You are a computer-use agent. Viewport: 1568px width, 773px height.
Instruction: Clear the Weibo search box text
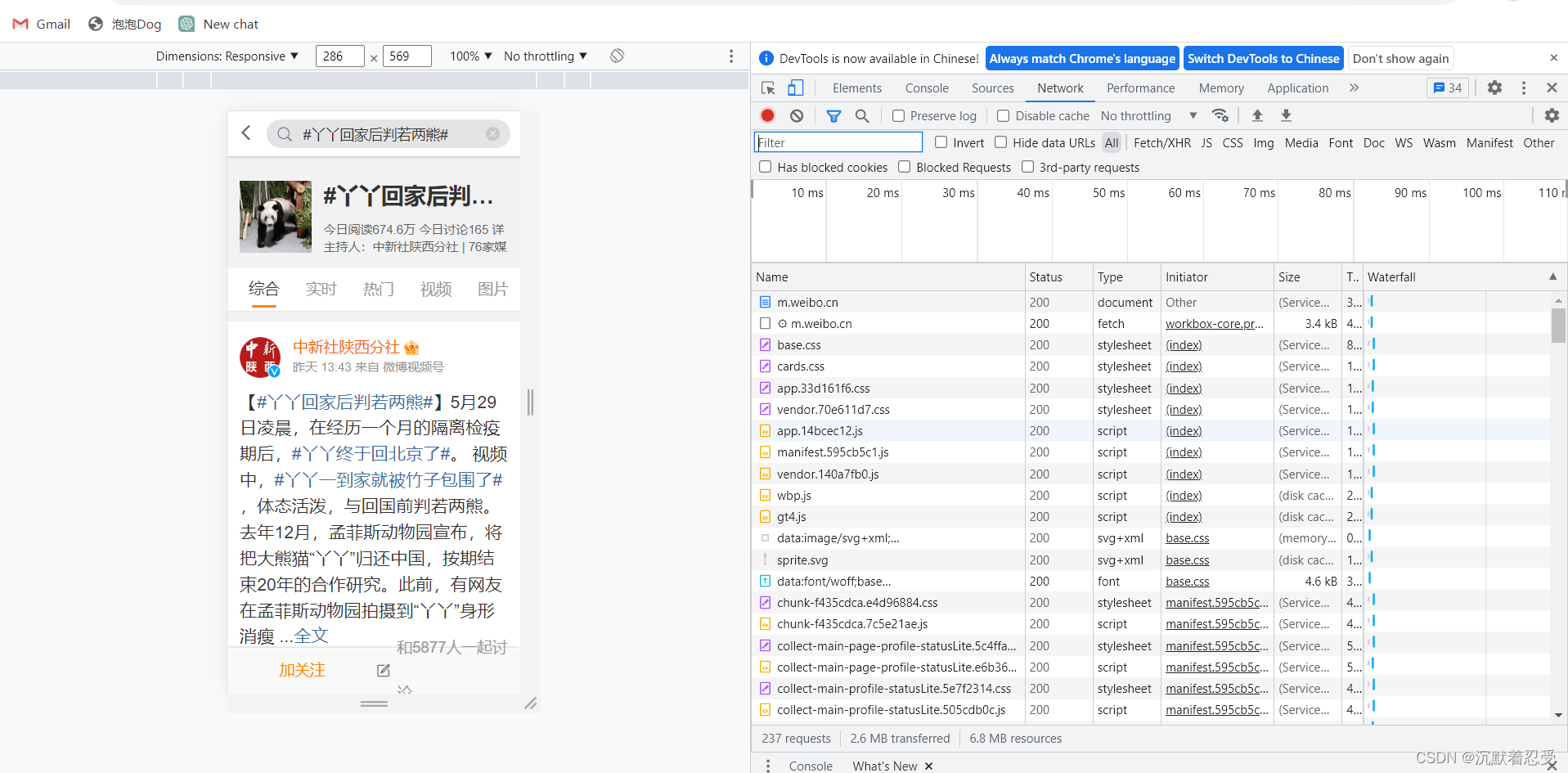pyautogui.click(x=492, y=134)
